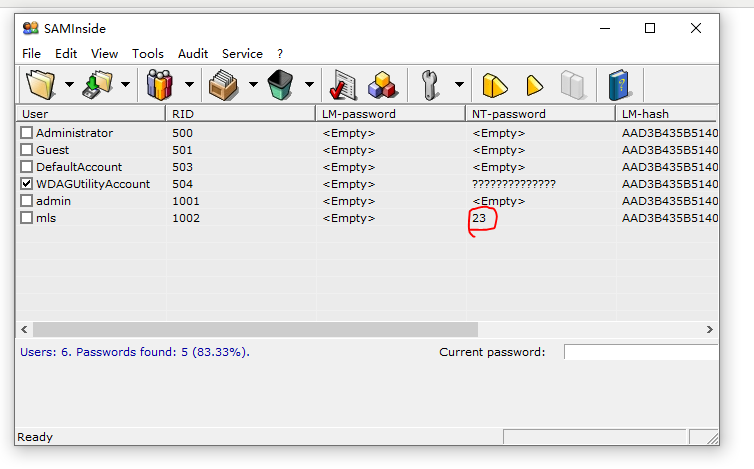Viewport: 754px width, 469px height.
Task: Click the RID value 1001
Action: click(186, 201)
